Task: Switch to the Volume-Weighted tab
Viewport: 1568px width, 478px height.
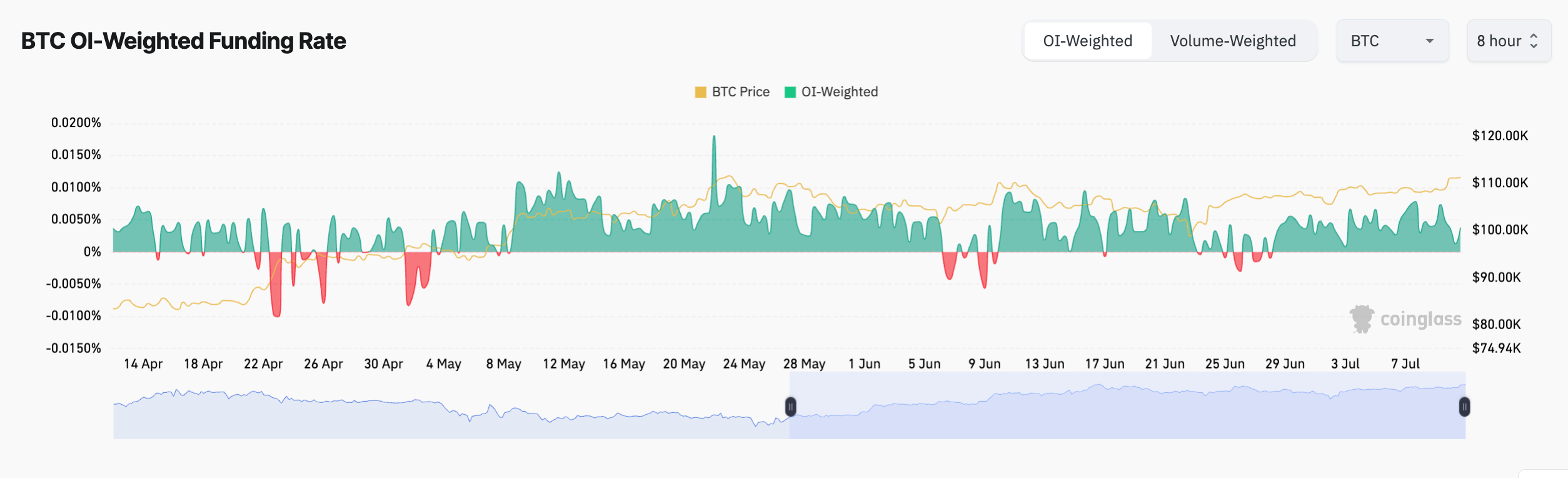Action: [1232, 41]
